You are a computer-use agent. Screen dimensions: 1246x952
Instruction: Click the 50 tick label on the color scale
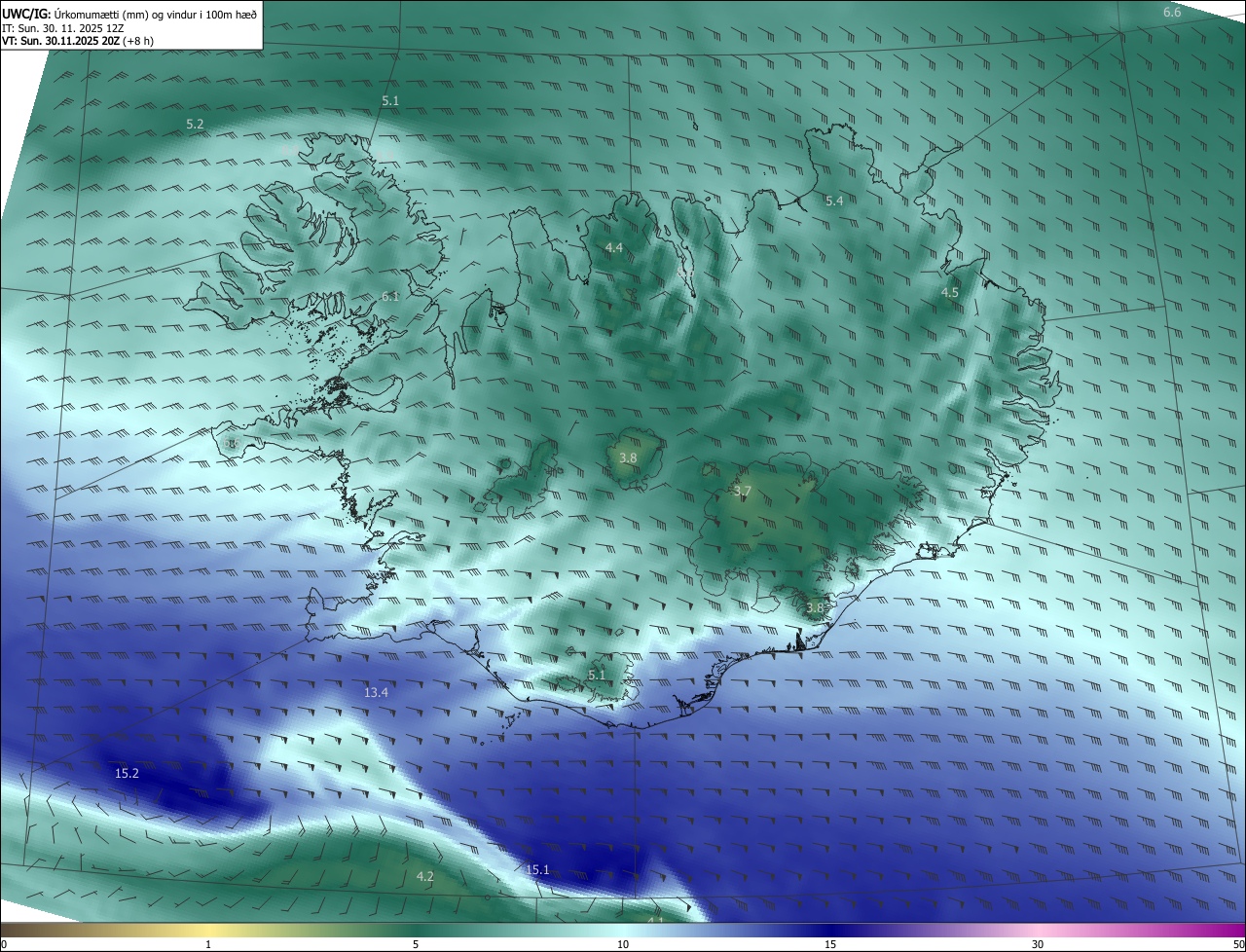click(1238, 944)
